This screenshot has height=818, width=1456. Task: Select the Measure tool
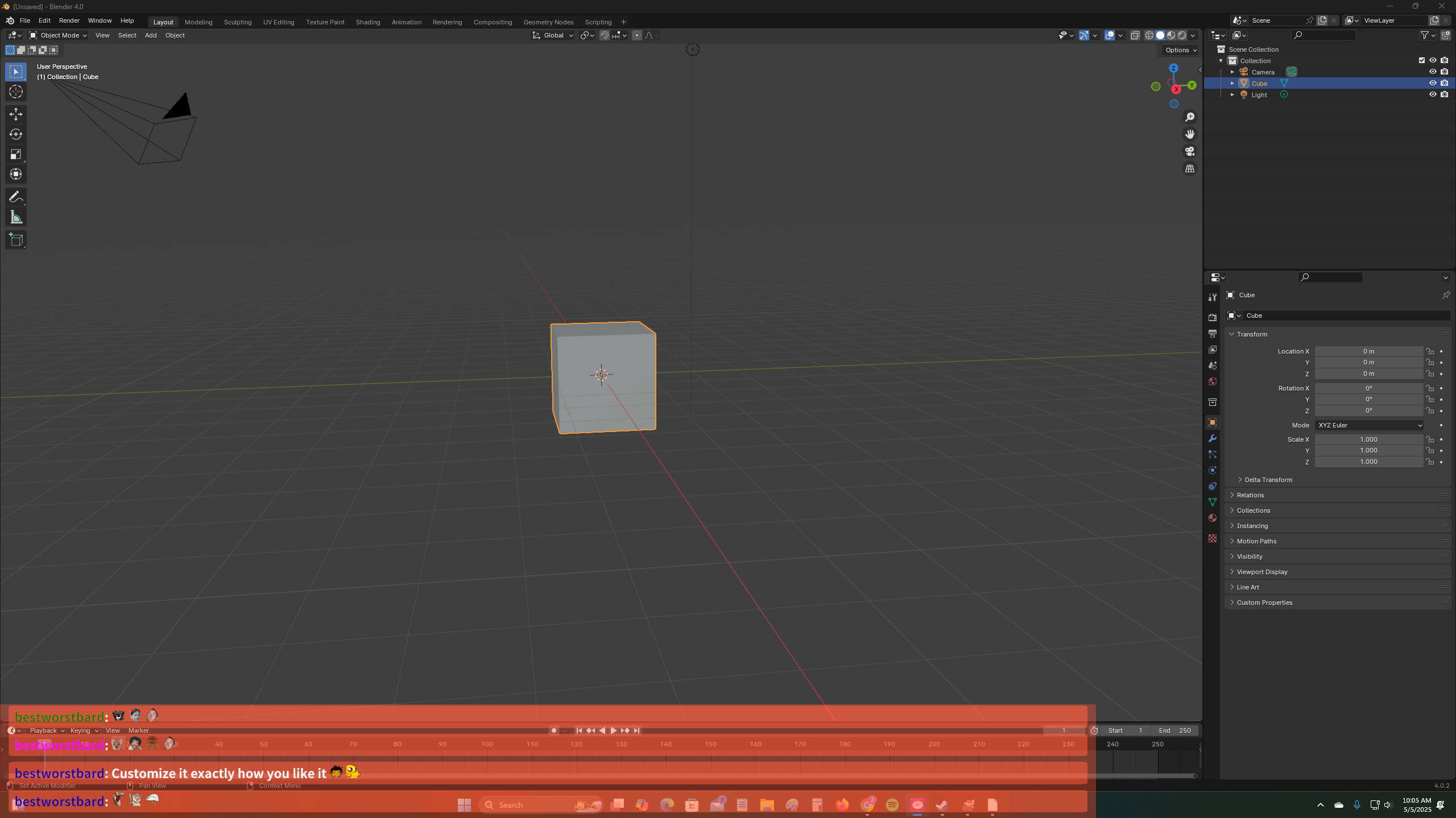pyautogui.click(x=15, y=217)
